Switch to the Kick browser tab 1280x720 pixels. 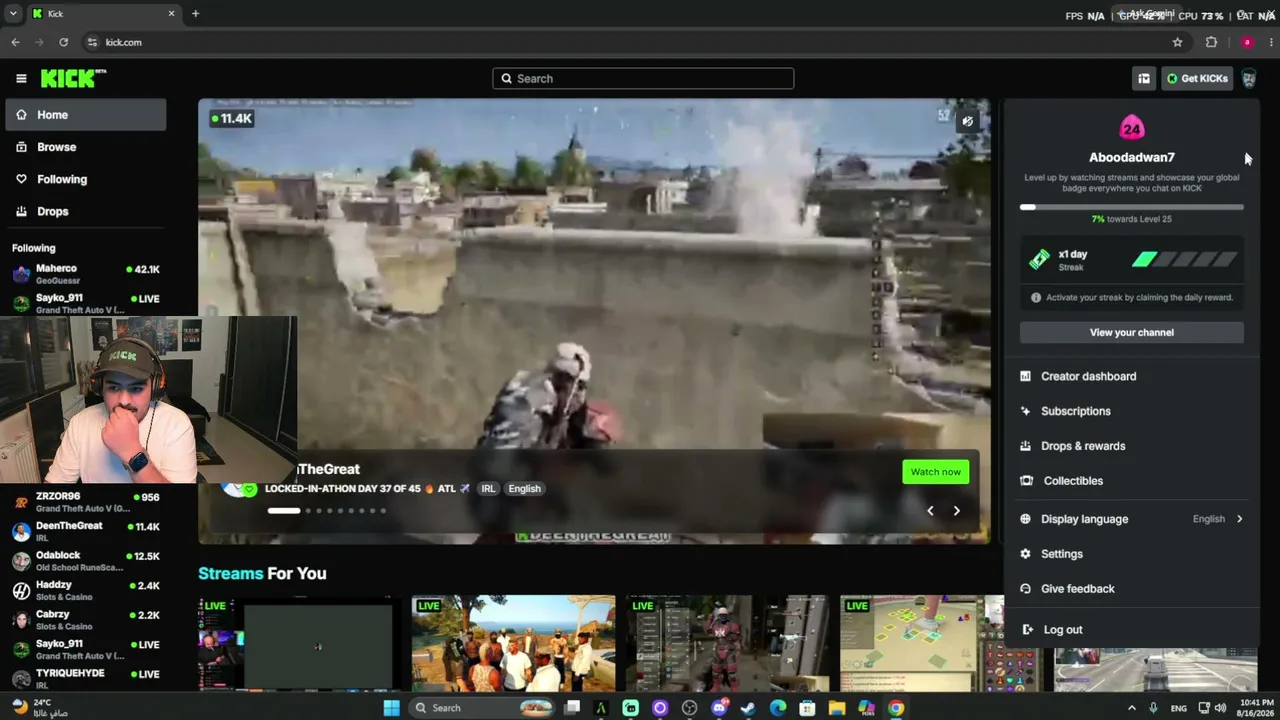coord(104,14)
